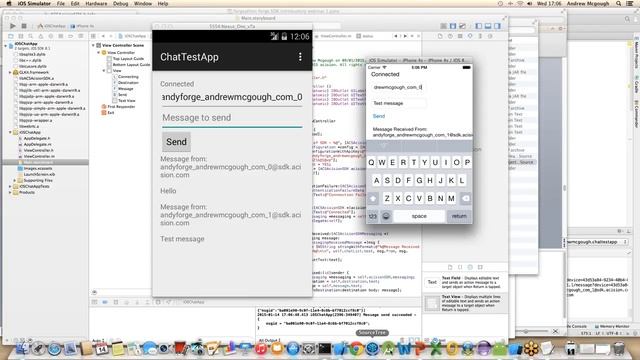
Task: Toggle Xcode debug area visibility
Action: pyautogui.click(x=488, y=26)
